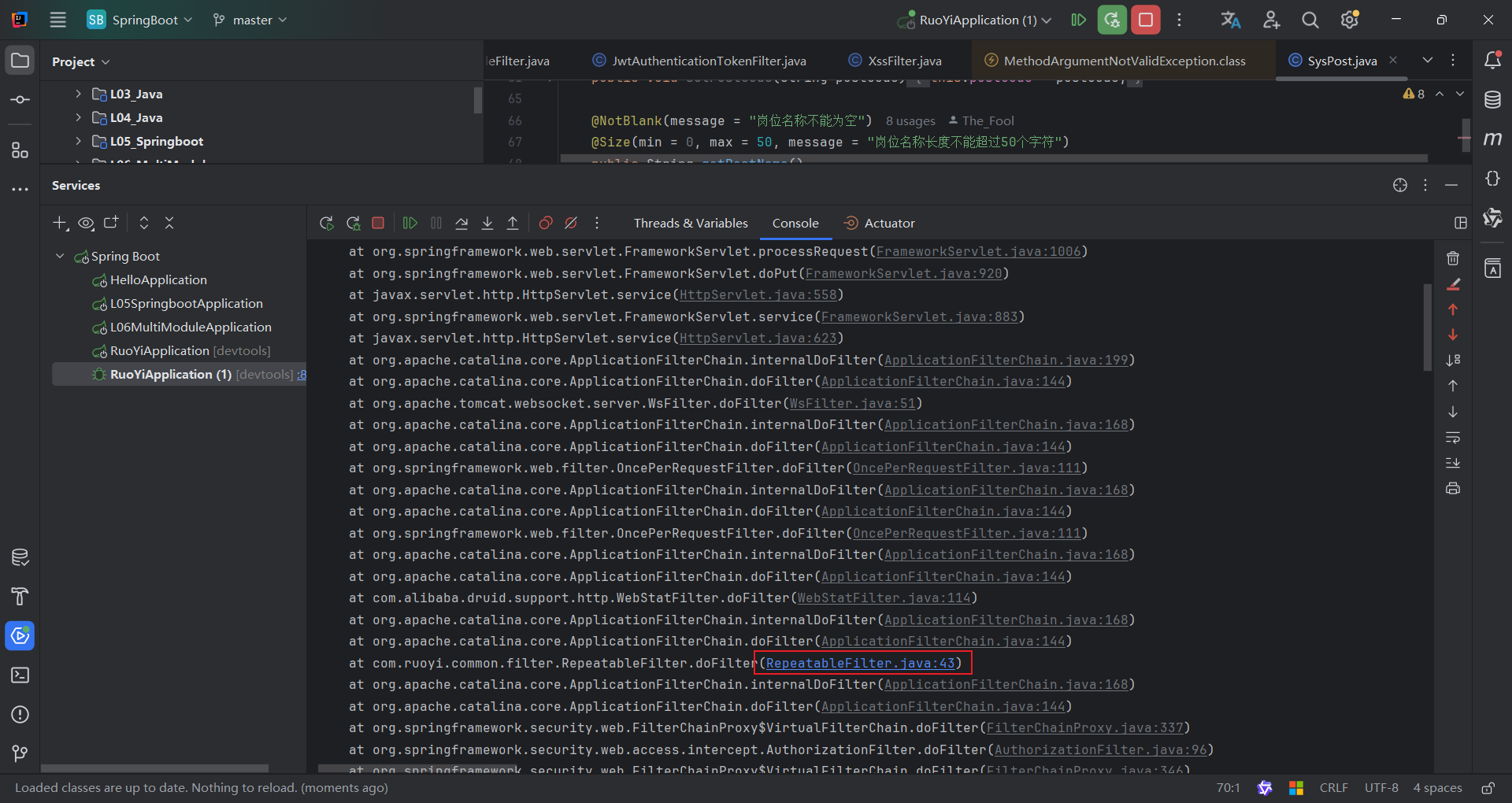The height and width of the screenshot is (803, 1512).
Task: Close the SysPost.java tab
Action: [x=1393, y=60]
